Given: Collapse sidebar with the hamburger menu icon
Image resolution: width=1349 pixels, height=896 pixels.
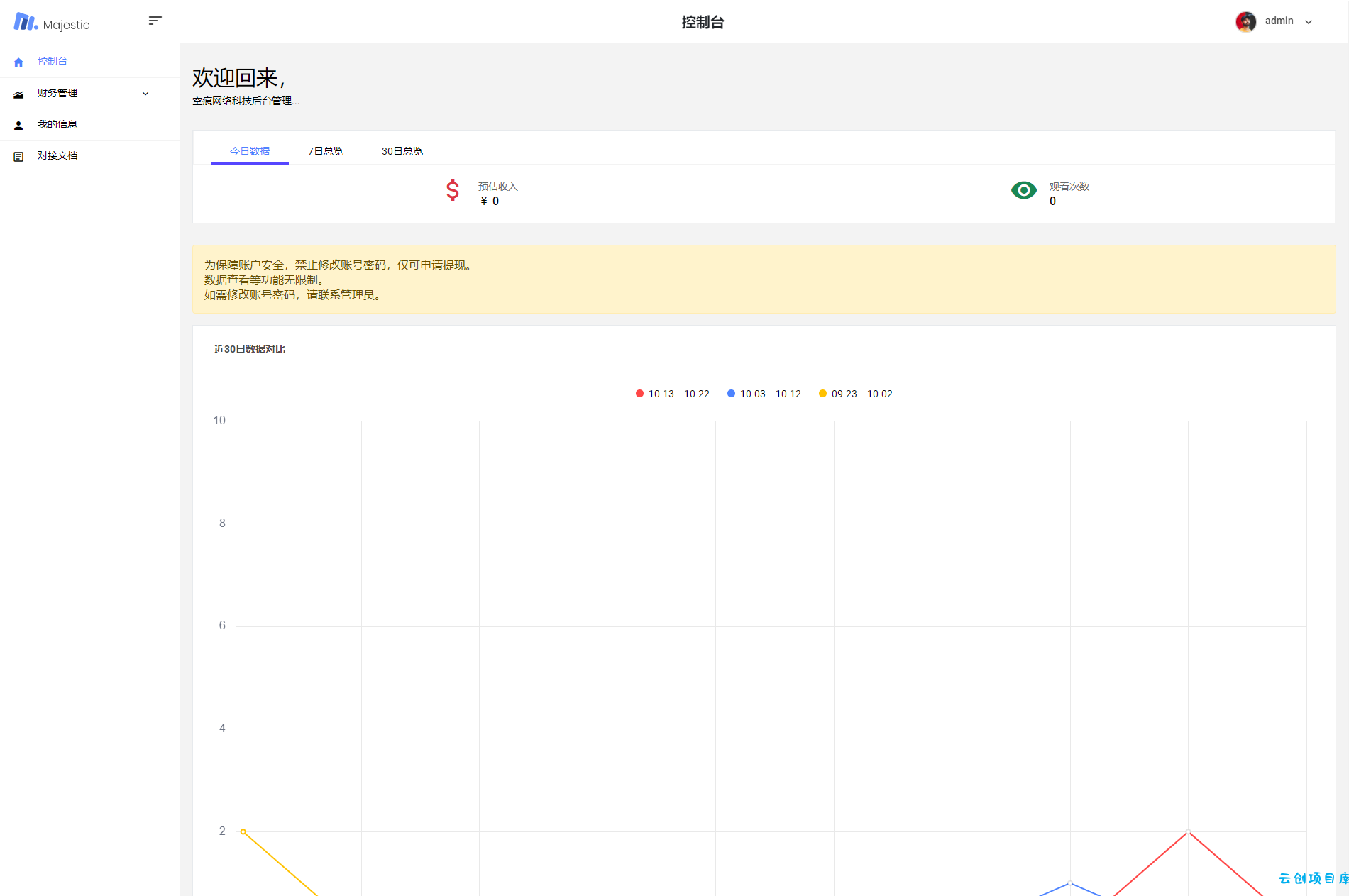Looking at the screenshot, I should pos(155,21).
